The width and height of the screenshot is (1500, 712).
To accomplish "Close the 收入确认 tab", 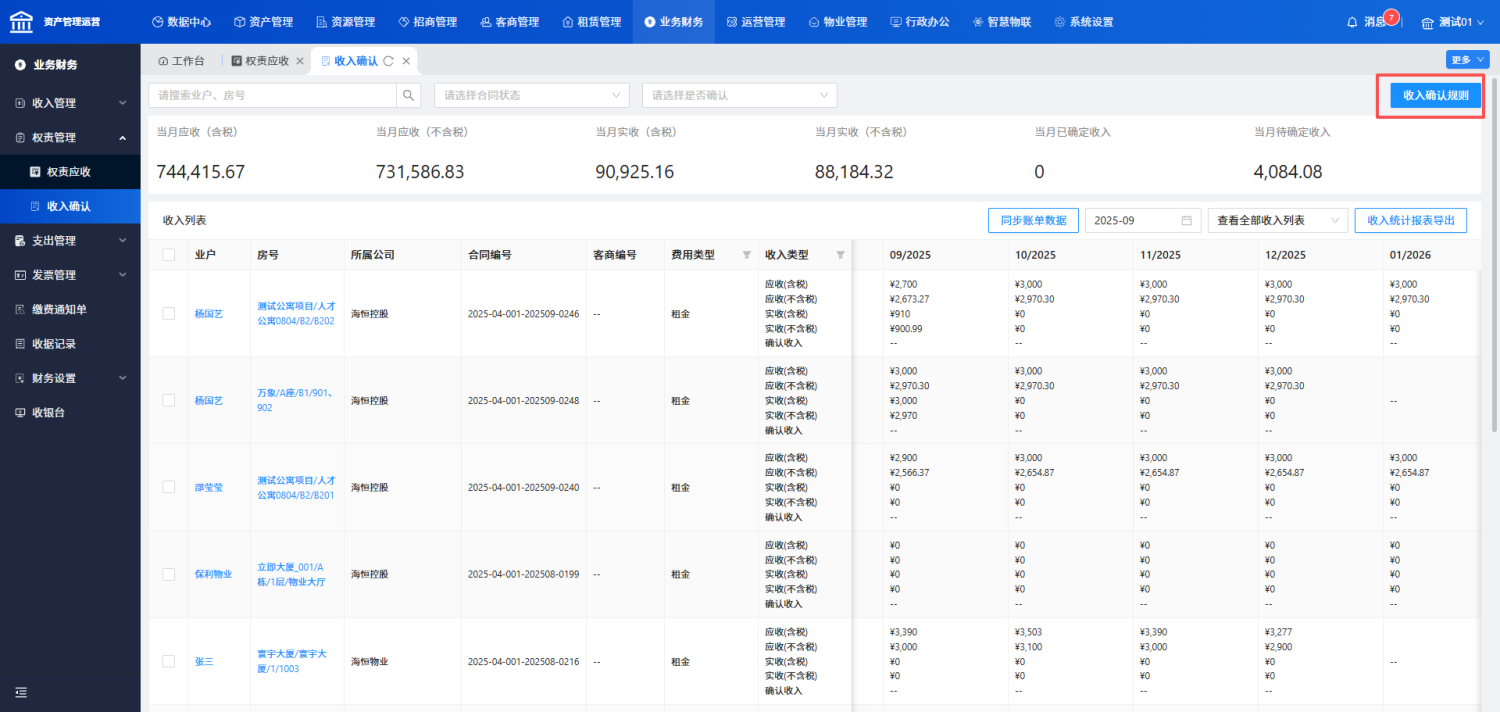I will 406,61.
